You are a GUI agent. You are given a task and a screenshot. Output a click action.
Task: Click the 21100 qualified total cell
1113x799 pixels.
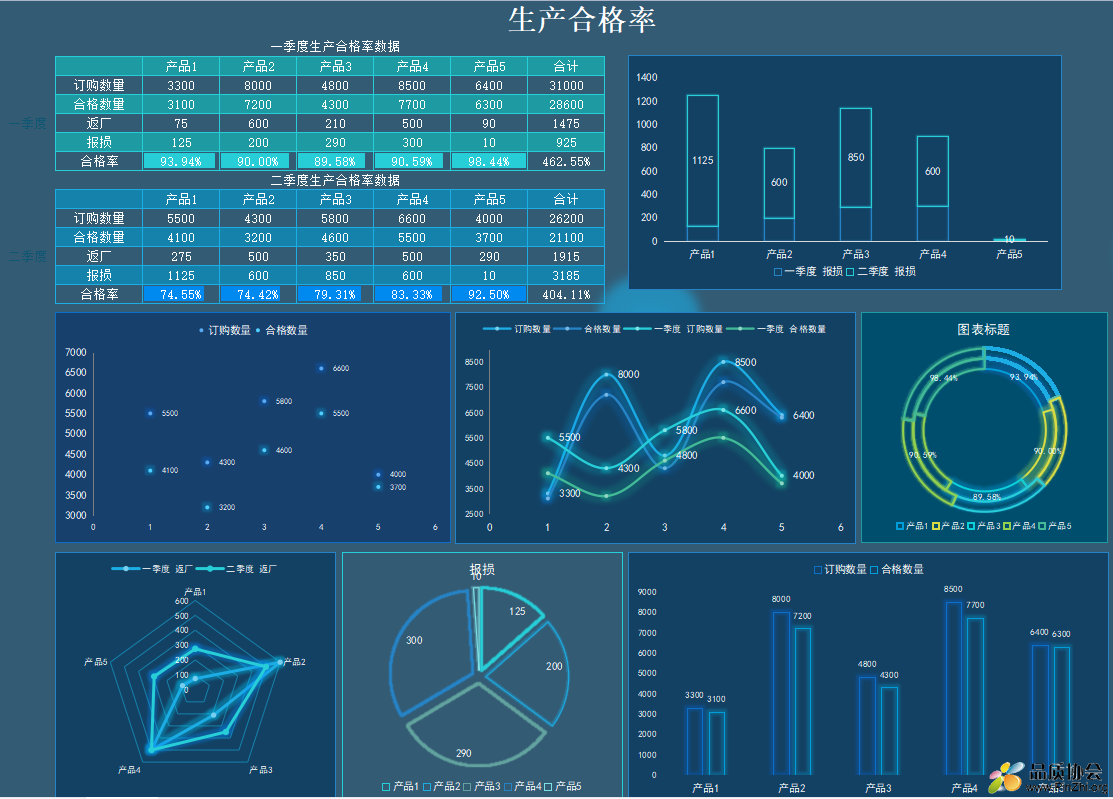tap(566, 238)
